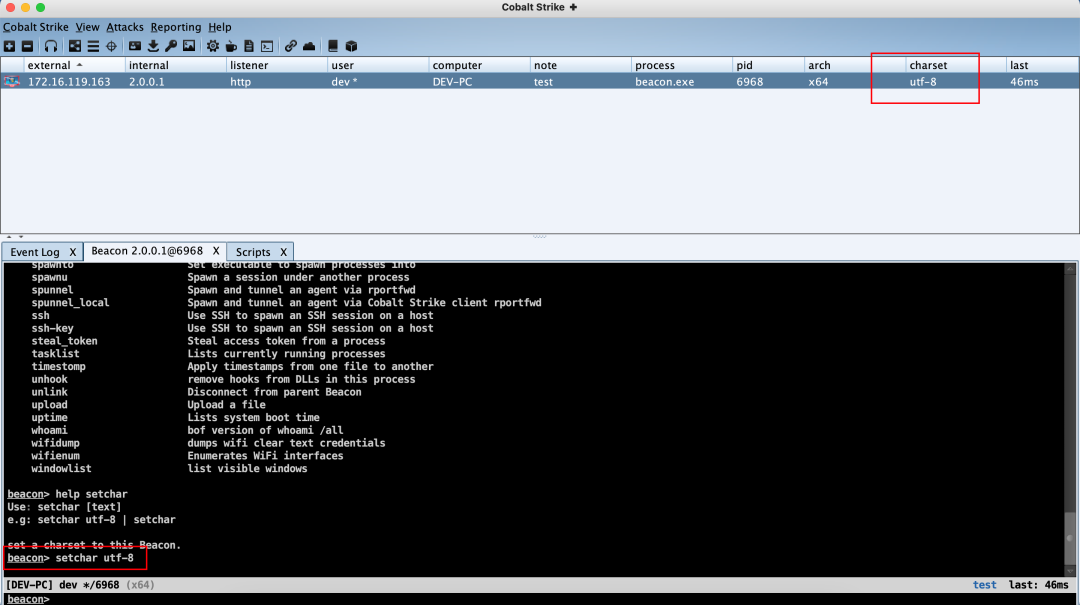Click the '[DEV-PC] dev */6968' status bar text
Viewport: 1080px width, 605px height.
click(x=62, y=585)
